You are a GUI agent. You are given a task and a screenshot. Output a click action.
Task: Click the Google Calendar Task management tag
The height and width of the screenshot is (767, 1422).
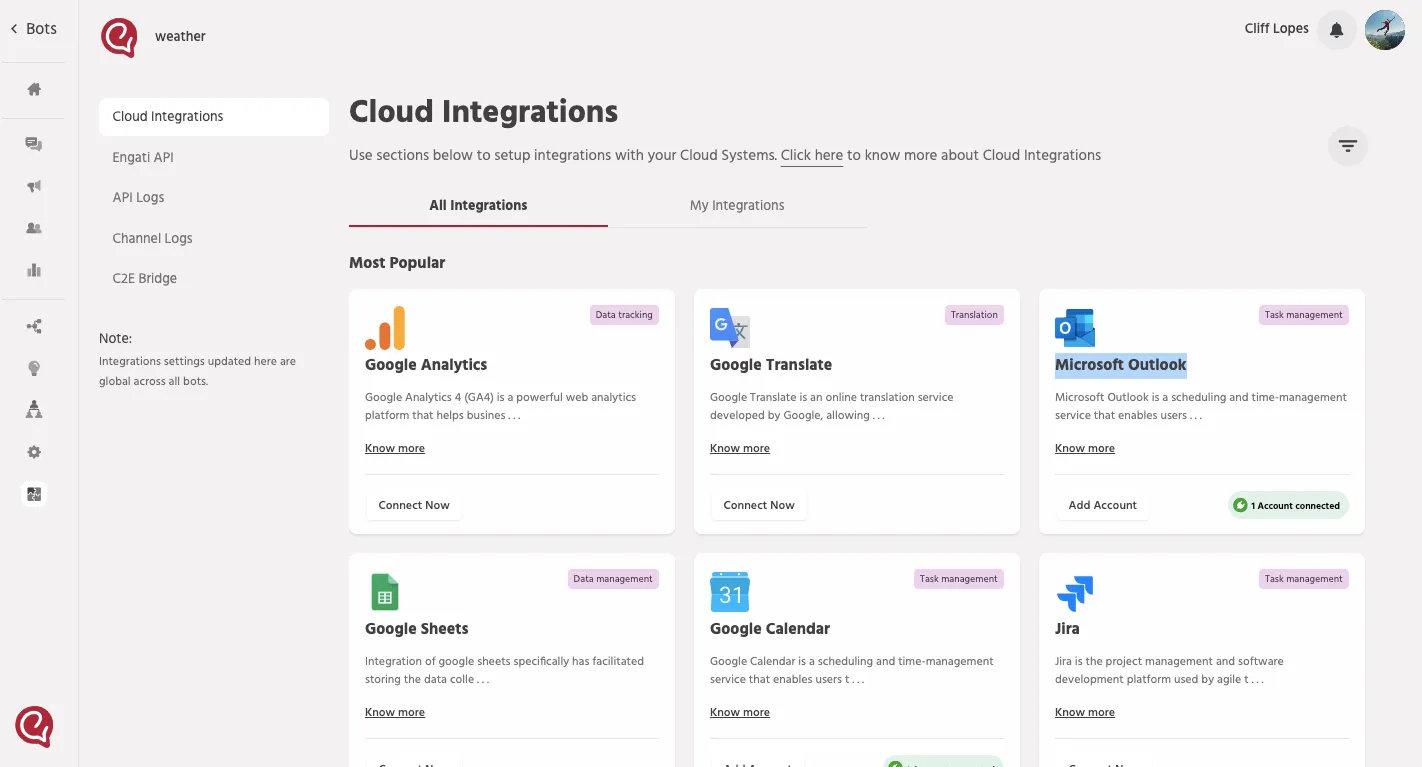(x=959, y=579)
